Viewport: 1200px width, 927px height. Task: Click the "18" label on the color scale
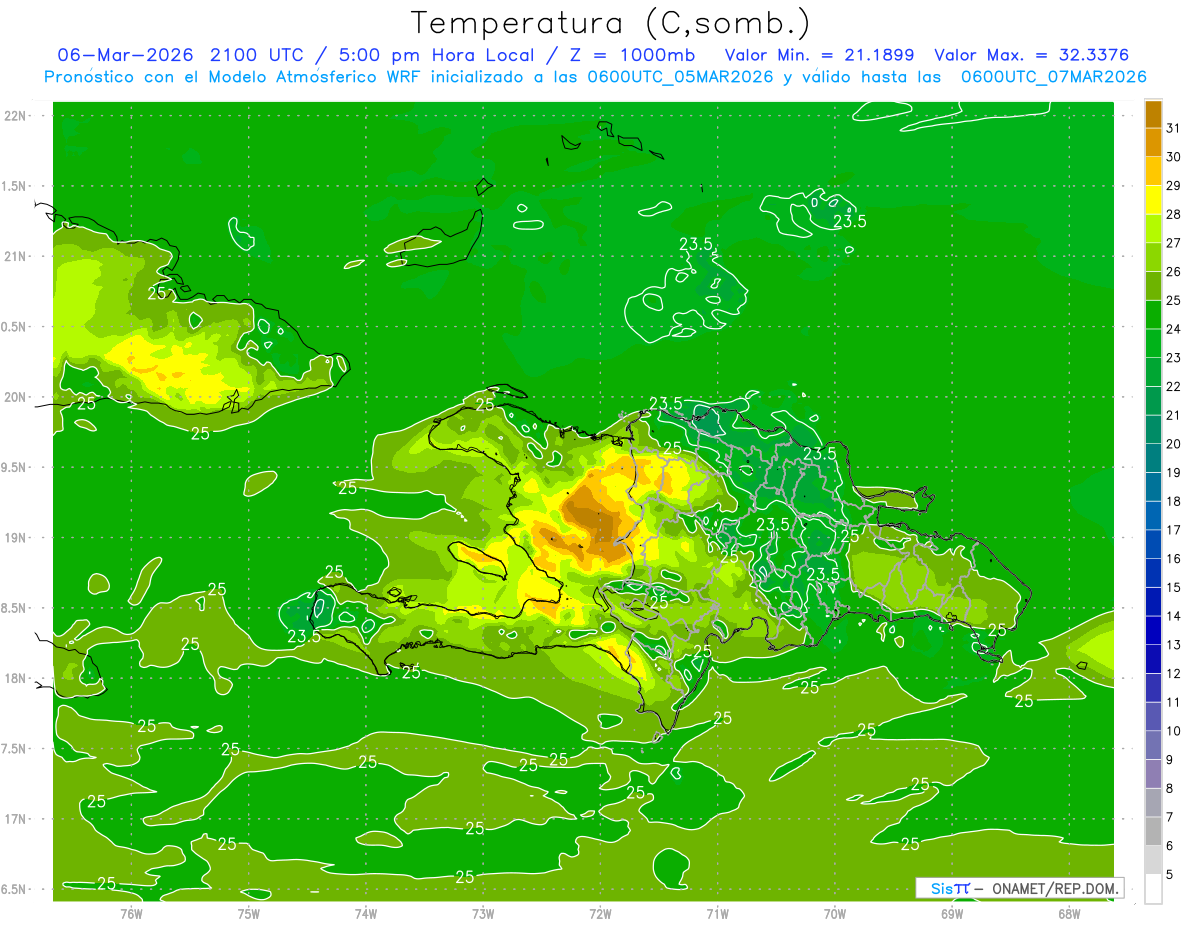point(1173,501)
